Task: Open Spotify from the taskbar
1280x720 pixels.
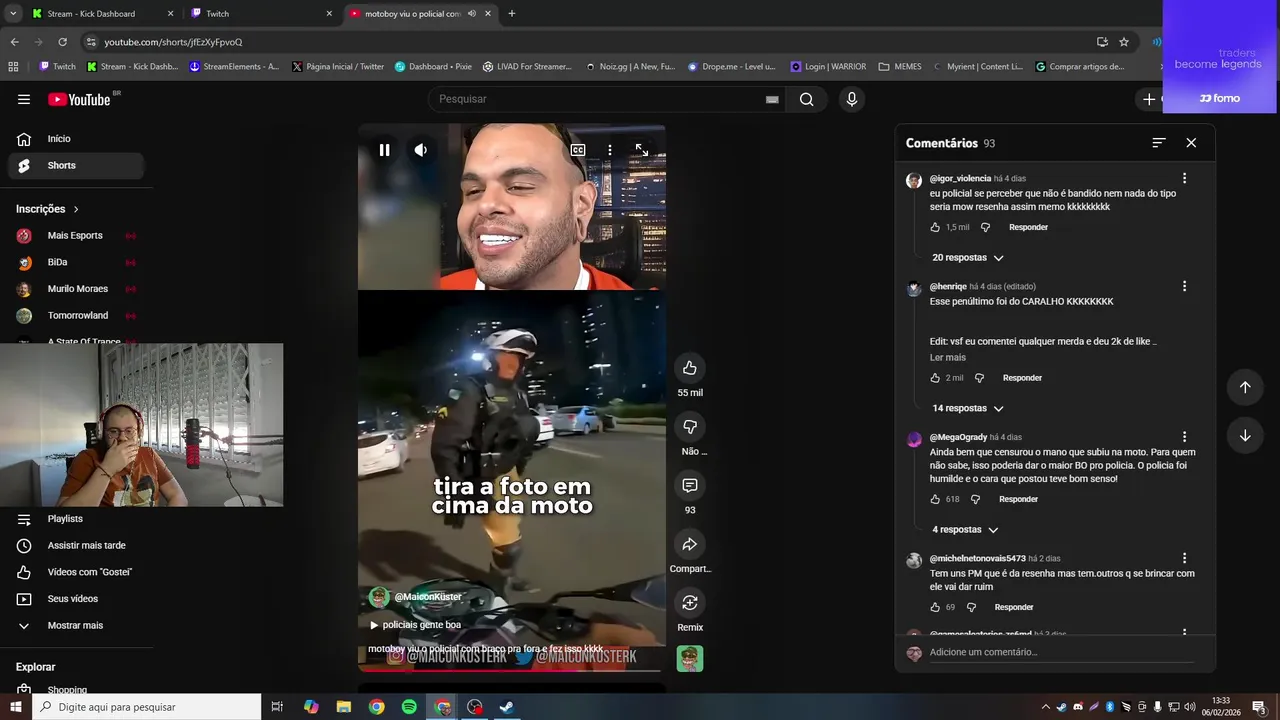Action: [409, 707]
